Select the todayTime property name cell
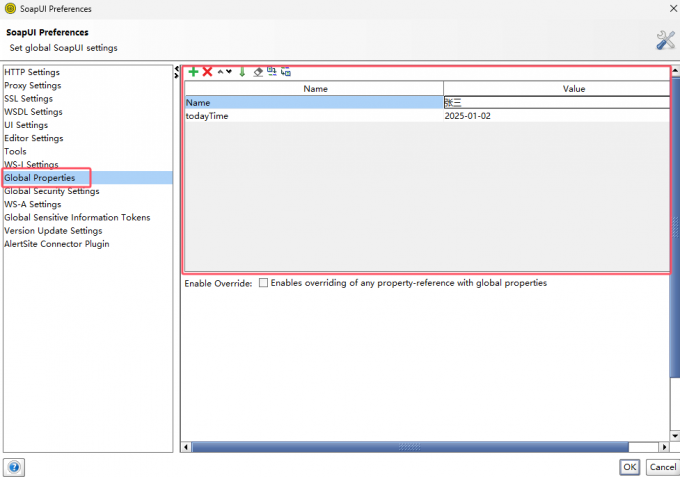 [x=314, y=116]
